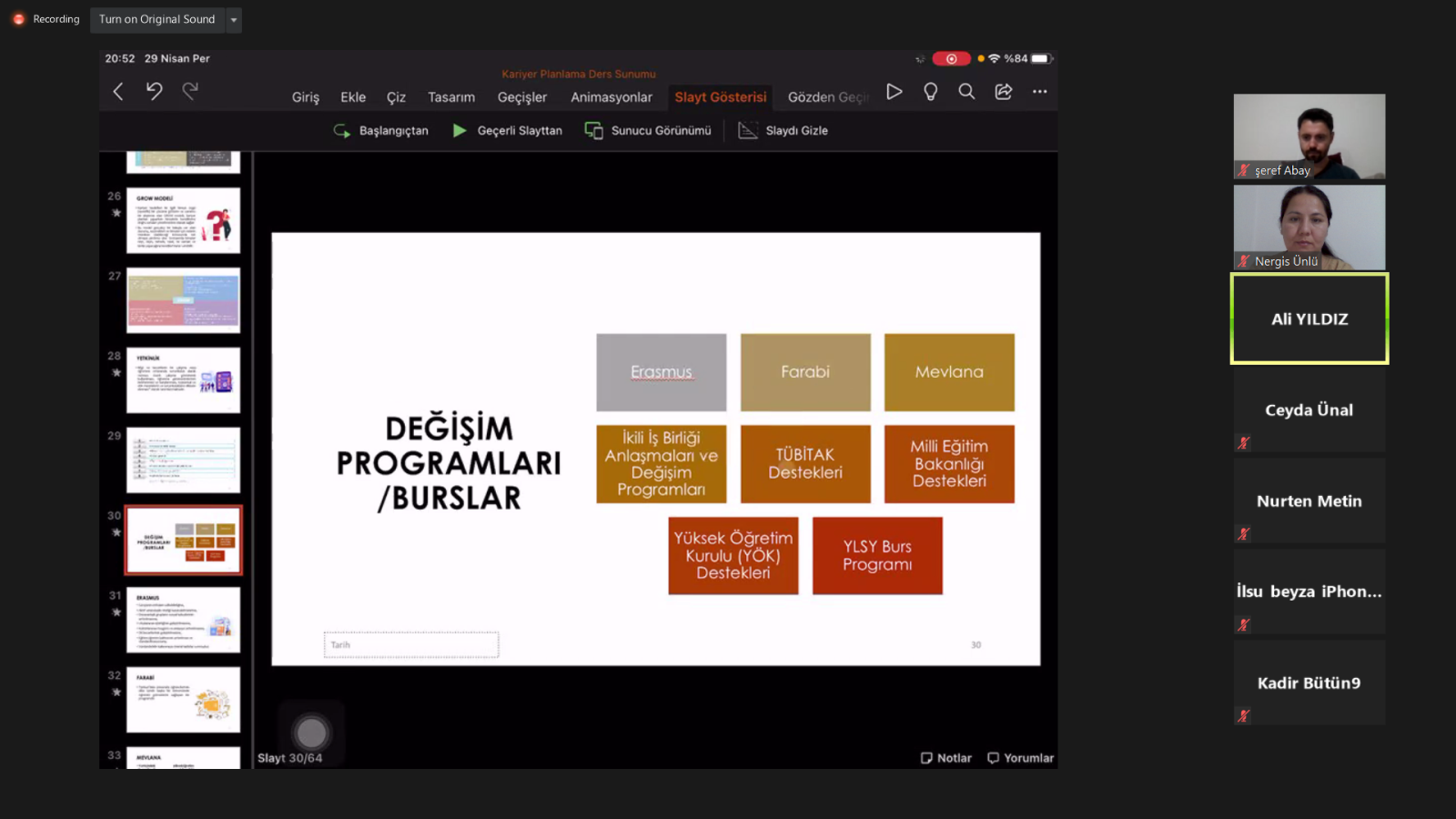The width and height of the screenshot is (1456, 819).
Task: Click muted mic icon on şeref Abay
Action: click(1243, 170)
